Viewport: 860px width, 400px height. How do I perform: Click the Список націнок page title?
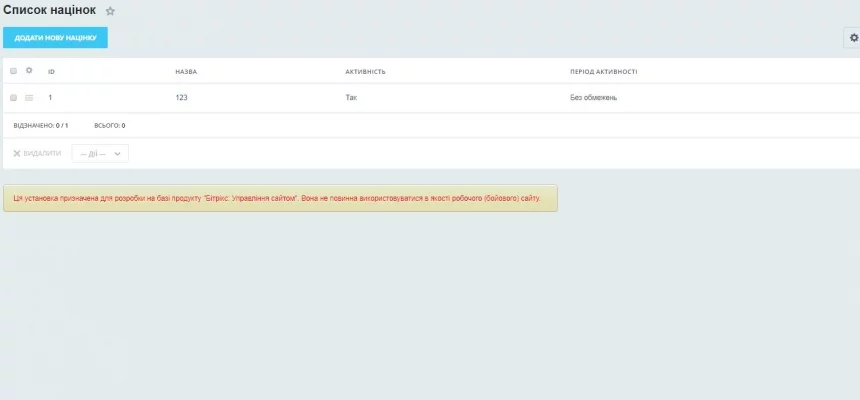(50, 10)
